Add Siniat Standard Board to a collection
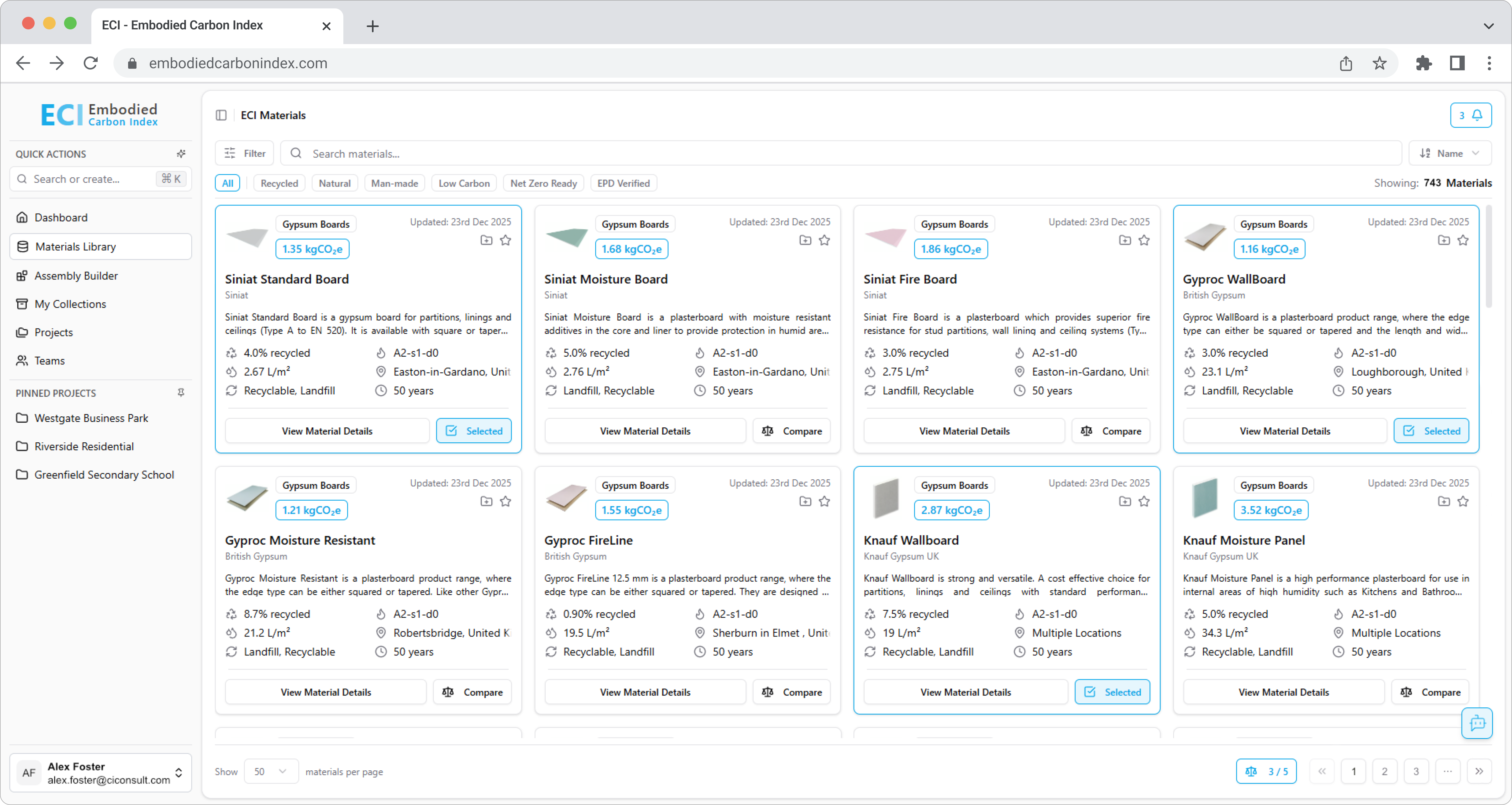The width and height of the screenshot is (1512, 805). click(486, 240)
